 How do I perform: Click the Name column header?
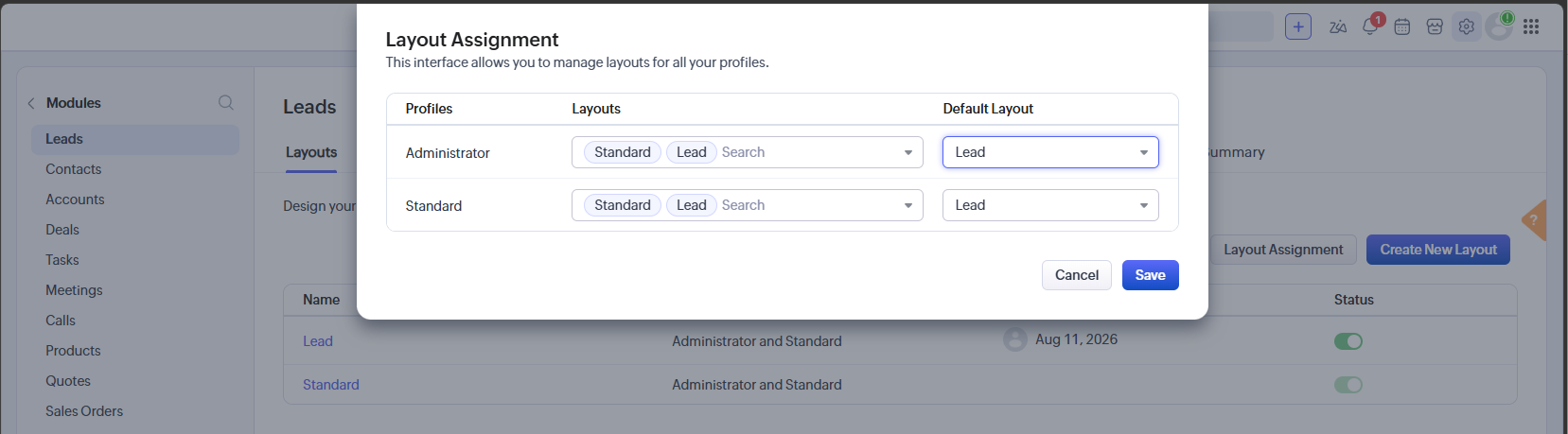tap(321, 300)
